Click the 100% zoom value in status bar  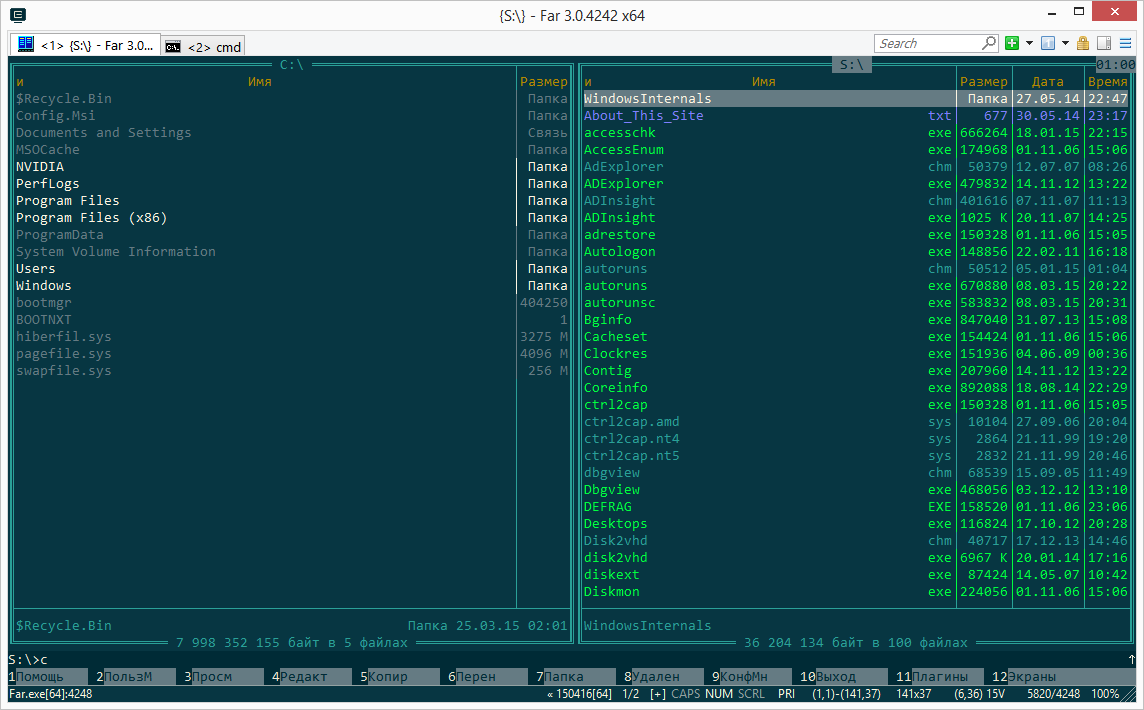pyautogui.click(x=1105, y=694)
